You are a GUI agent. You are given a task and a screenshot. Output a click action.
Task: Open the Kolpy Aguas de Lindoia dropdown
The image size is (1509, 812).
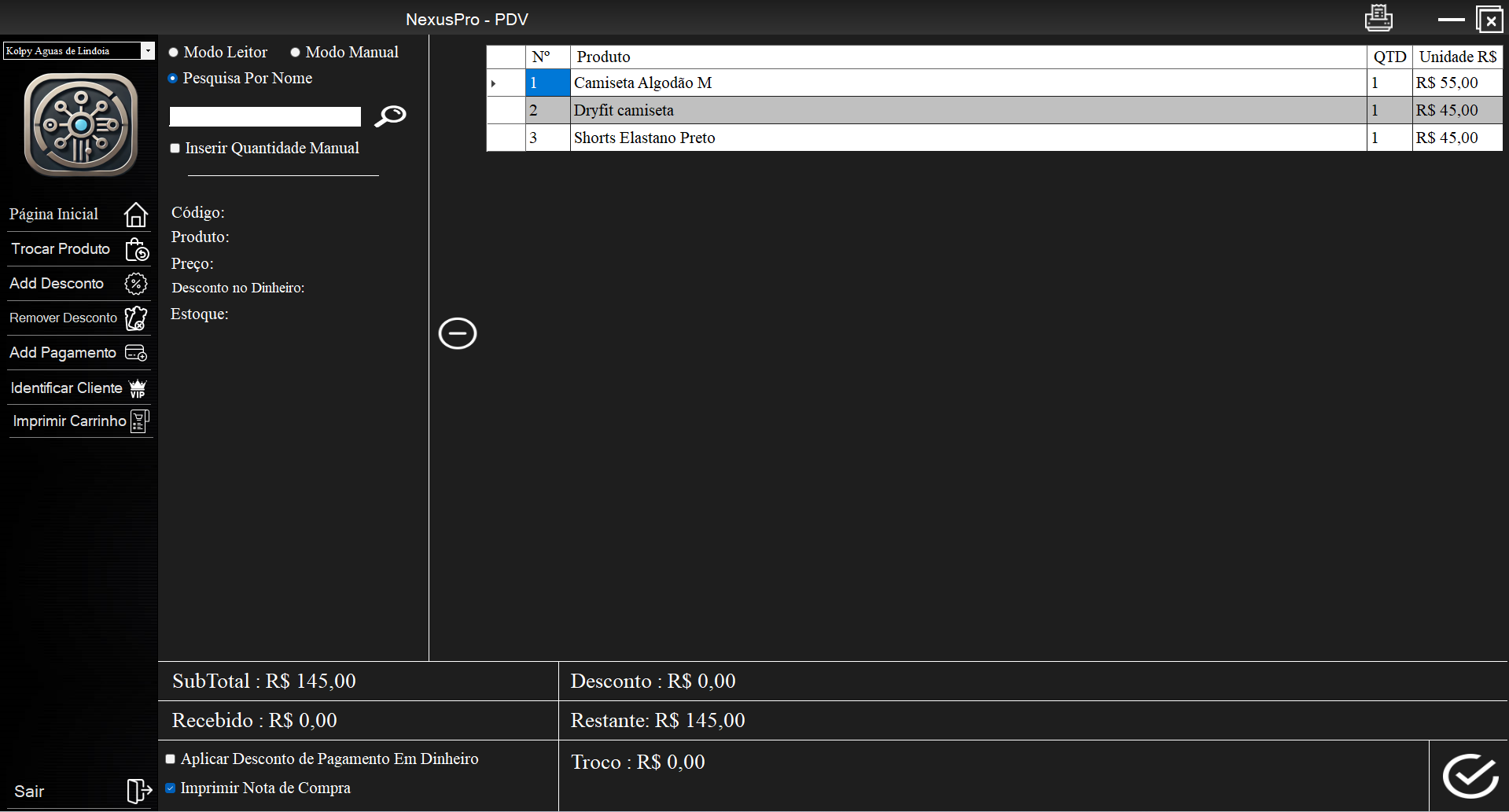(x=147, y=51)
